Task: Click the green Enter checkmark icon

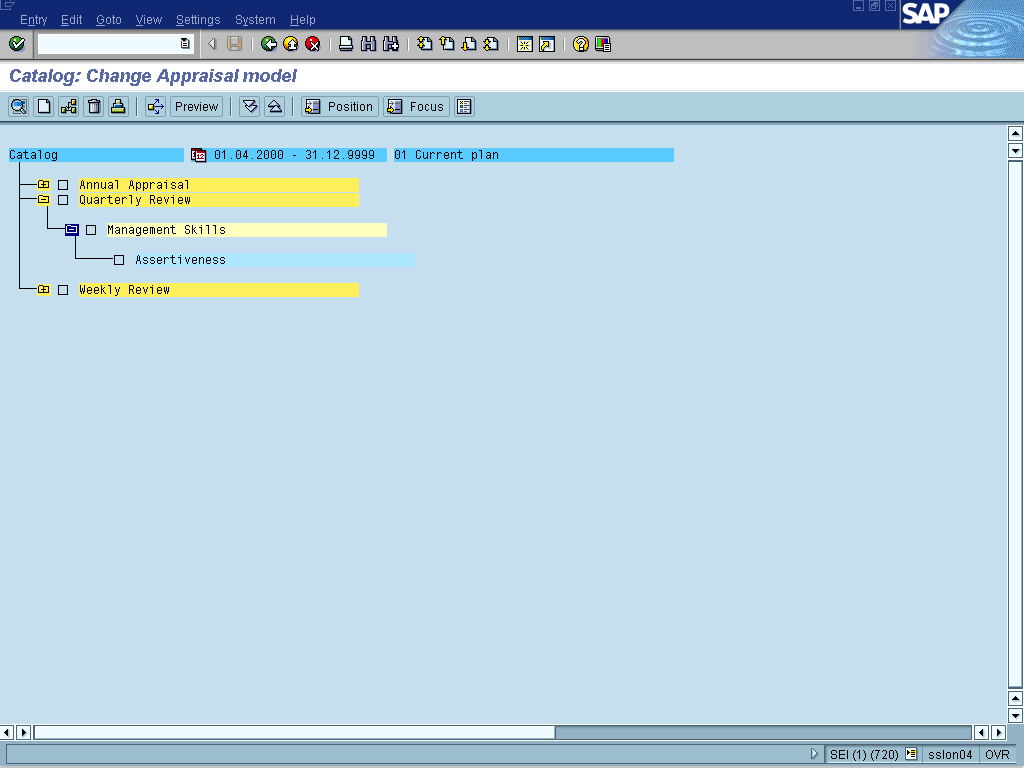Action: coord(17,44)
